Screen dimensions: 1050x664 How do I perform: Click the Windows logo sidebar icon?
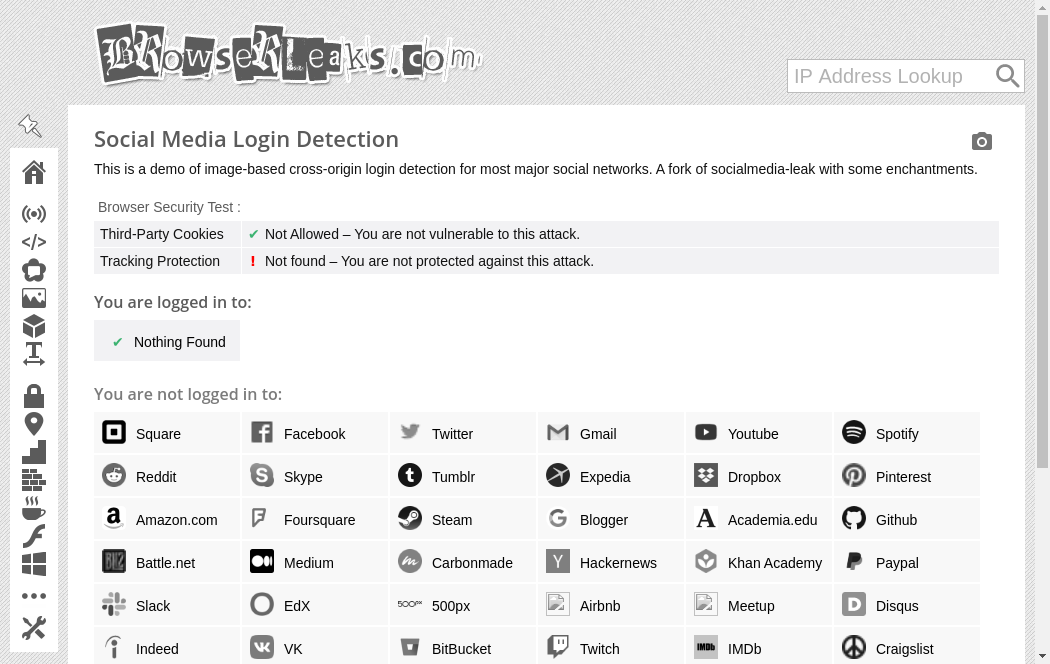tap(34, 564)
